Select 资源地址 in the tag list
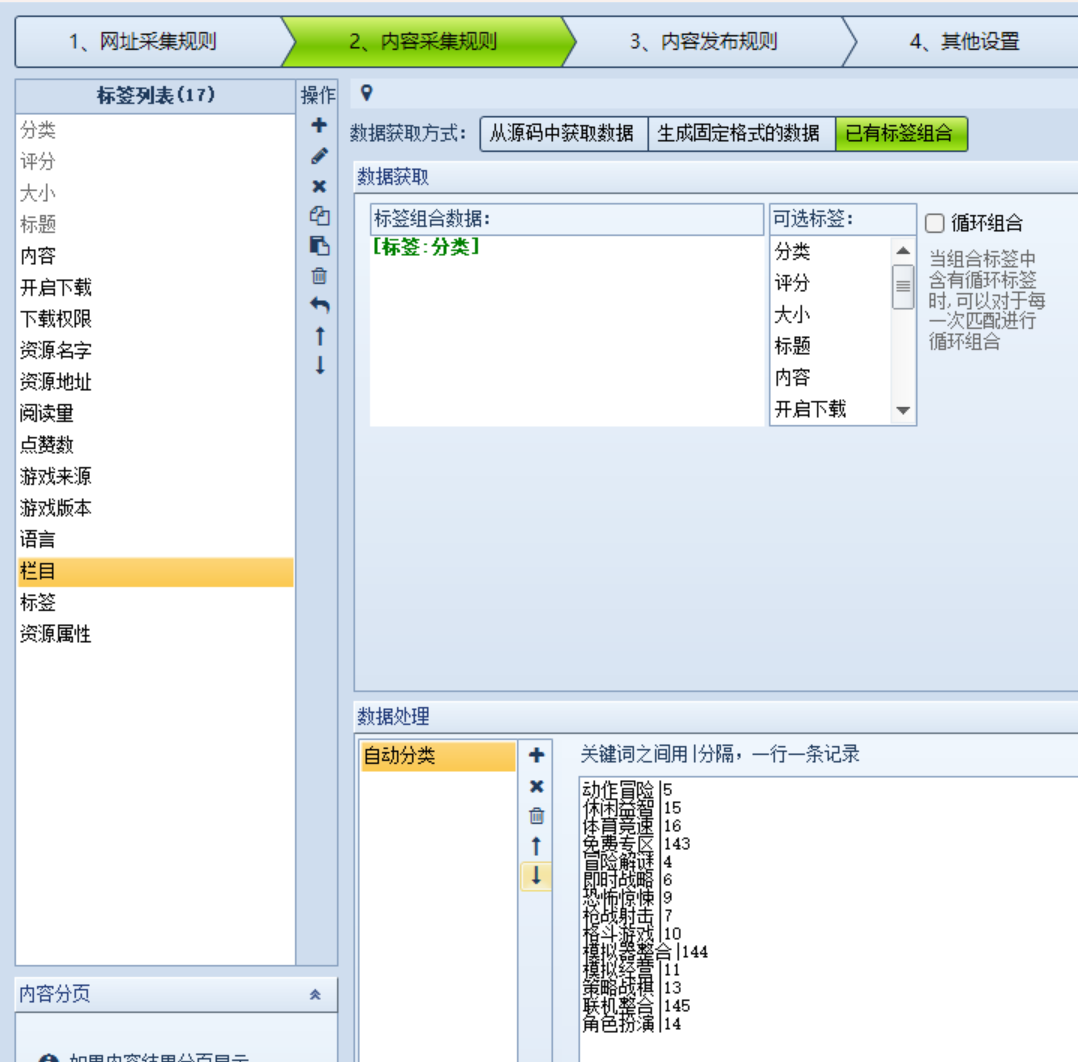 (x=155, y=382)
